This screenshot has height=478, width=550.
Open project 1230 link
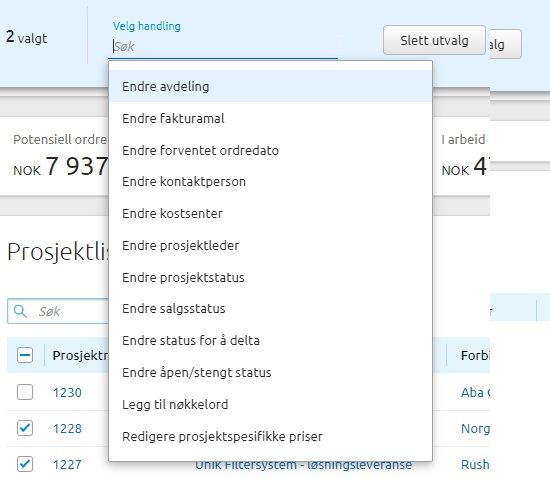coord(67,392)
